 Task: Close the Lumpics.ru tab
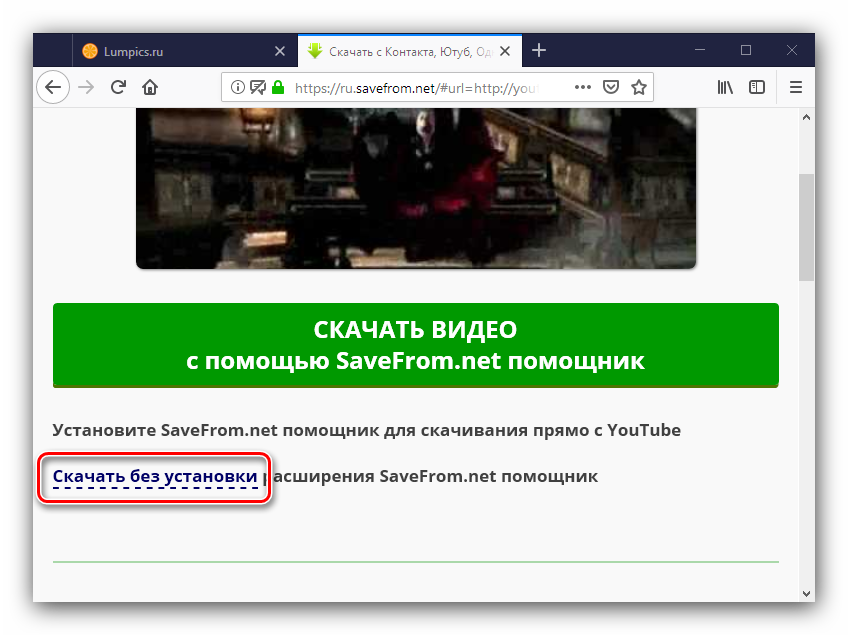coord(279,51)
